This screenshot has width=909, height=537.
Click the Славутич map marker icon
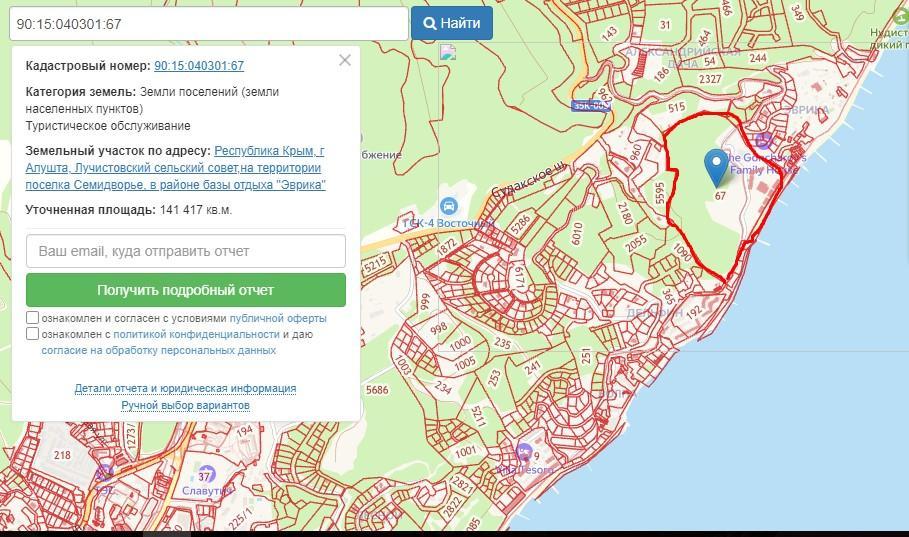coord(206,474)
